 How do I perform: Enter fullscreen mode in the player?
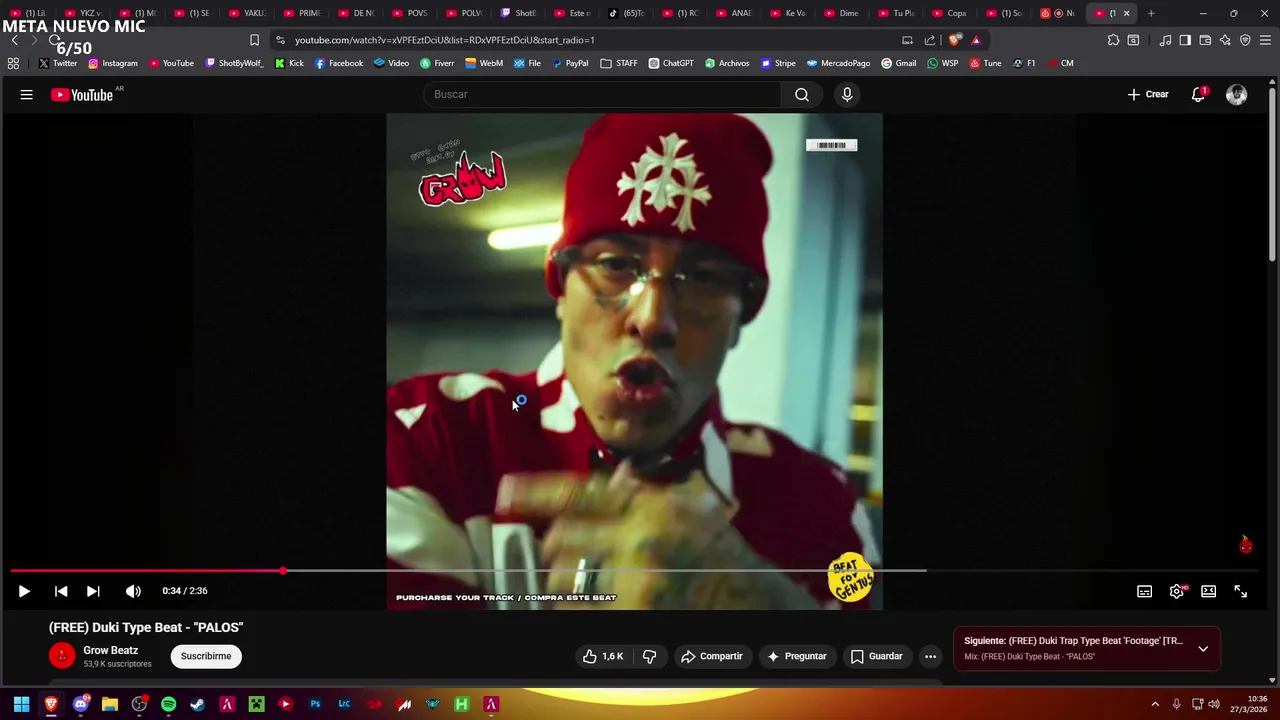tap(1241, 591)
